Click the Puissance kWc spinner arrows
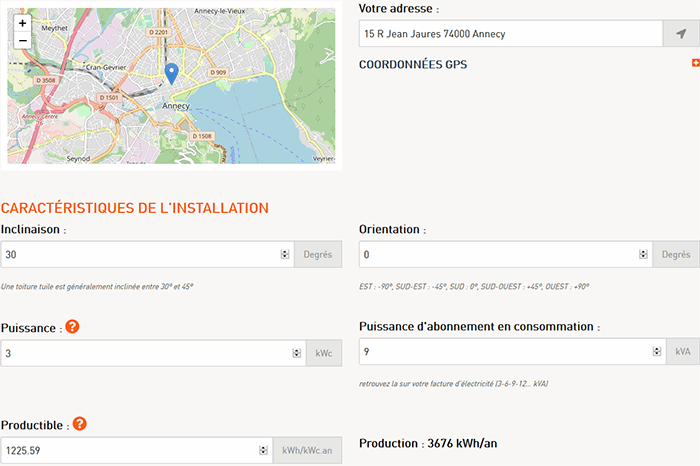Screen dimensions: 700x466 [x=296, y=353]
